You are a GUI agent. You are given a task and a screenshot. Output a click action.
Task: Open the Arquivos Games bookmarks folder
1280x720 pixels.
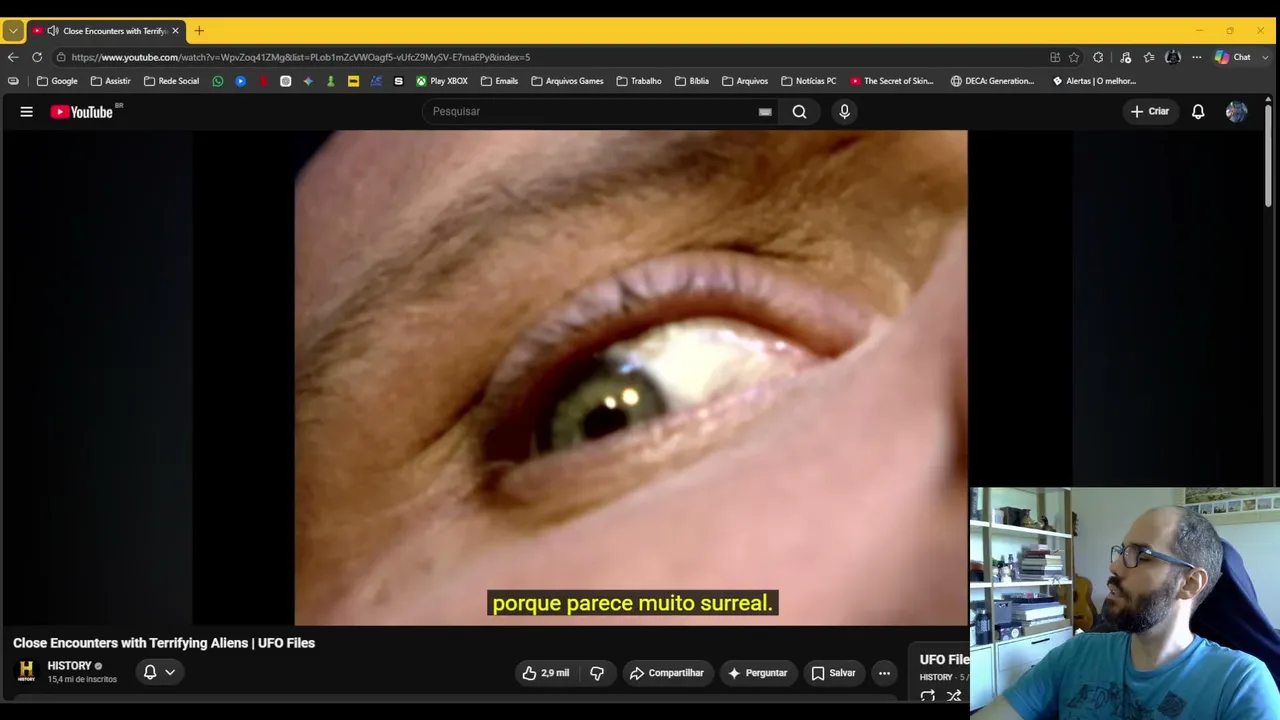(567, 81)
